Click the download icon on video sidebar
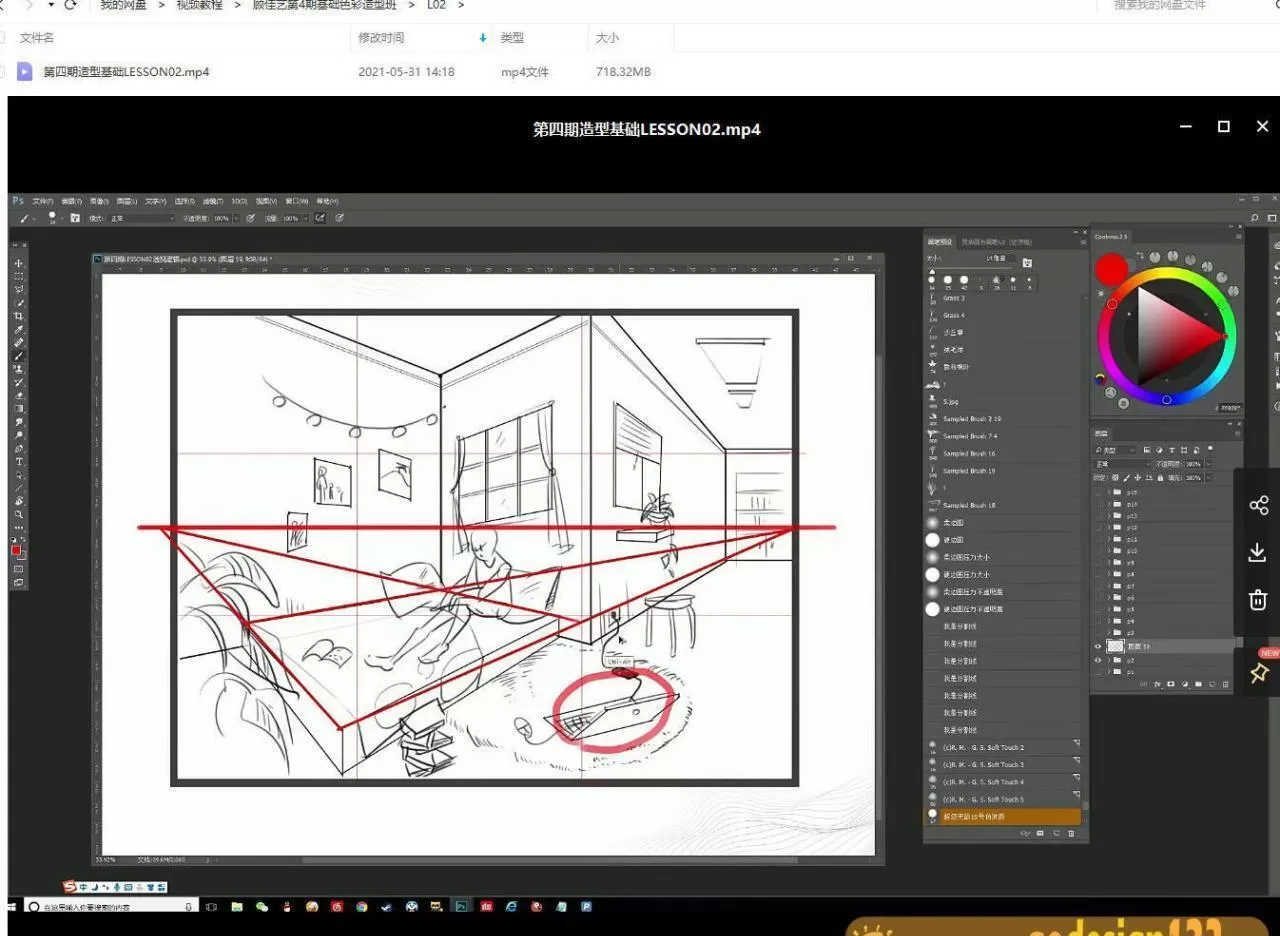 pos(1258,552)
